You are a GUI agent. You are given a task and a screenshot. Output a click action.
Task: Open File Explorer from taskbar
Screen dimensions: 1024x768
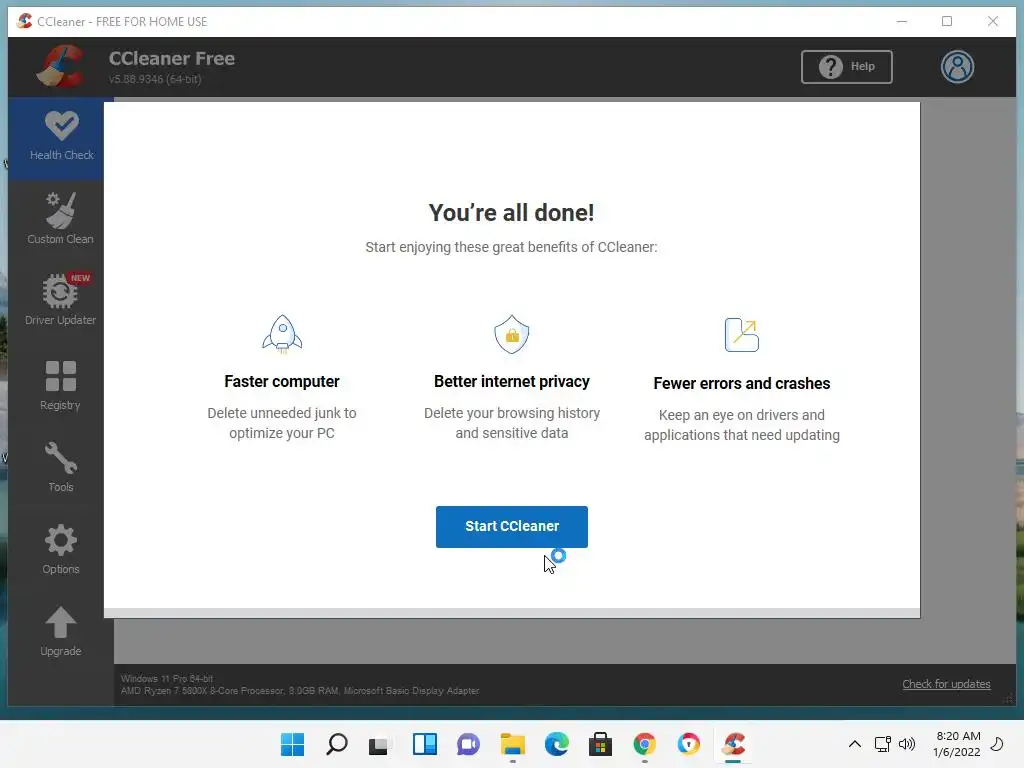[x=513, y=744]
